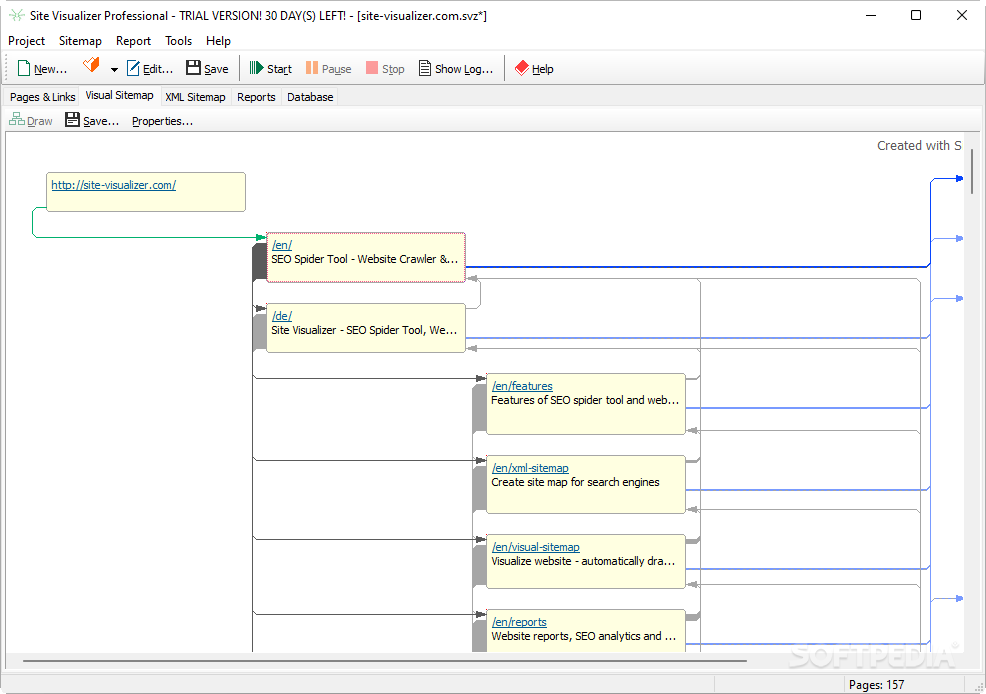
Task: Click the /en/ node link
Action: (x=282, y=245)
